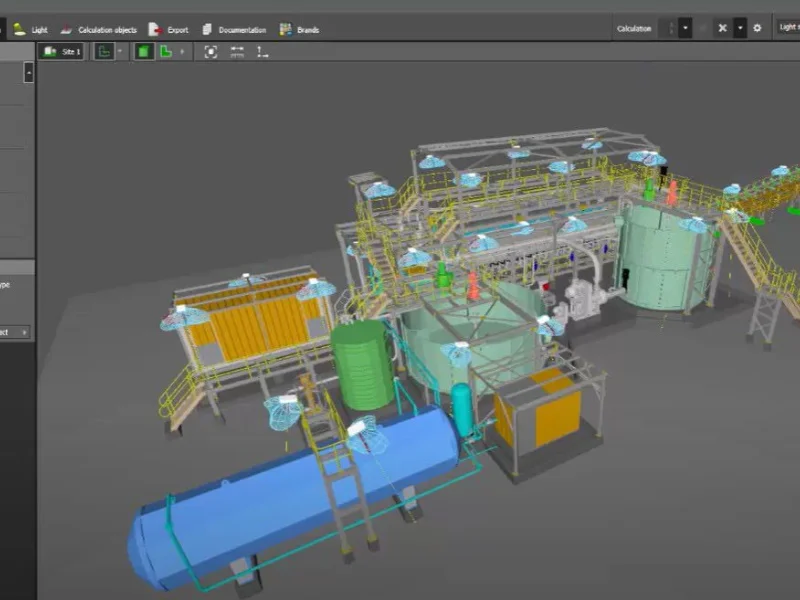Open the Export mode tab
This screenshot has height=600, width=800.
click(168, 30)
